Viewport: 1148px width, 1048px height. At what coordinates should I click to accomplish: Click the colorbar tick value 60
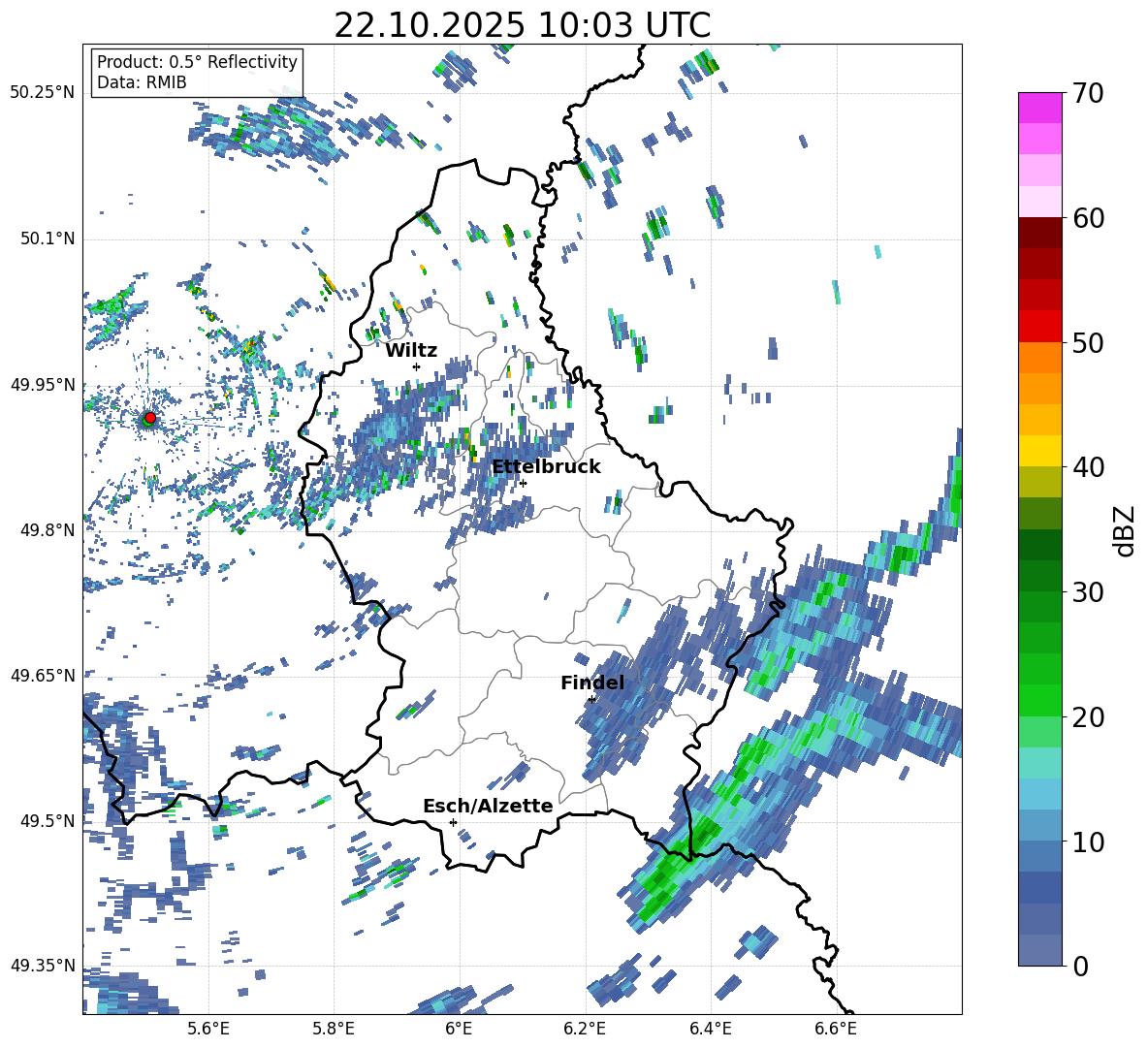pyautogui.click(x=1088, y=217)
